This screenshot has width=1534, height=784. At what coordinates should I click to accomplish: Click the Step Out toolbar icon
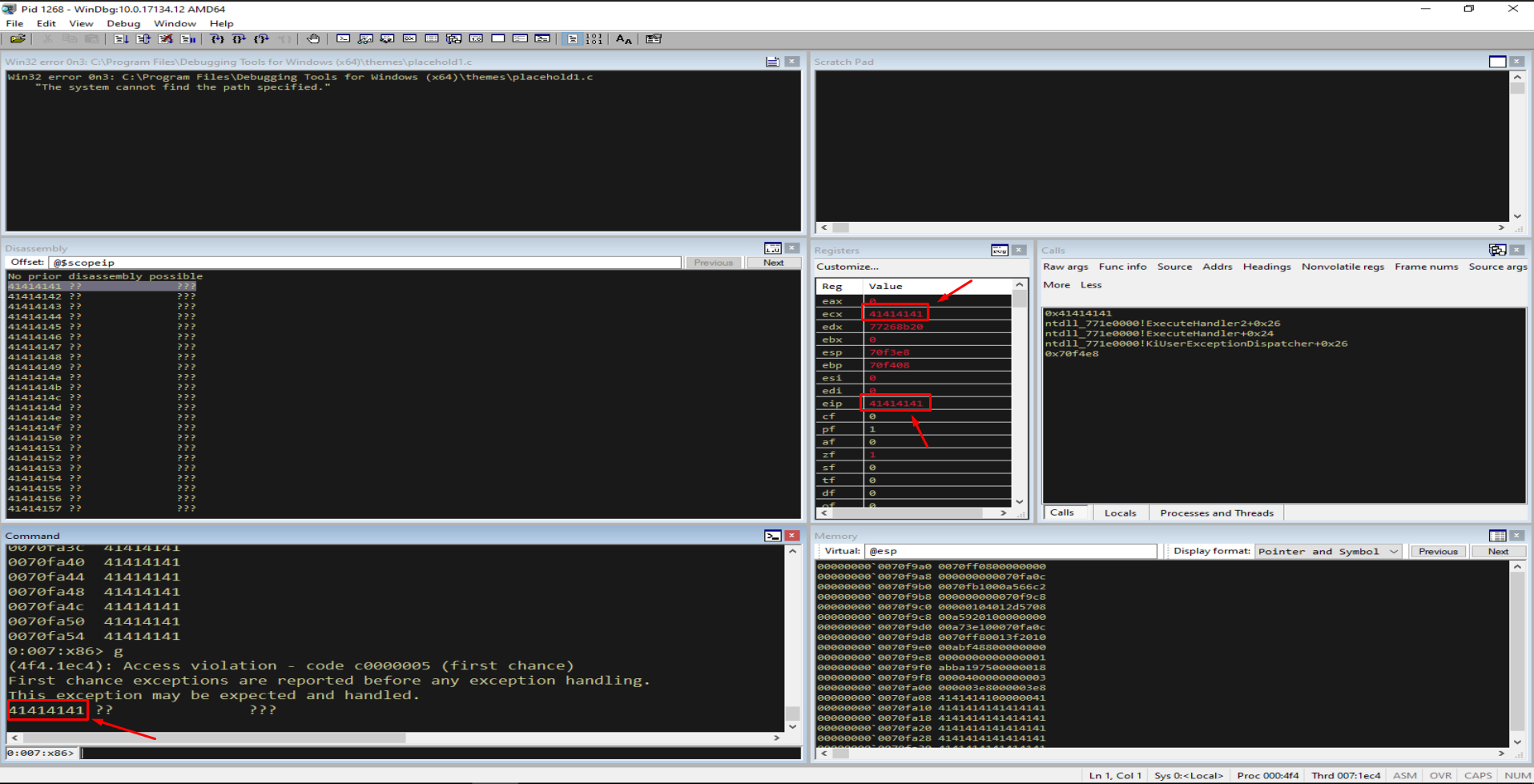[x=261, y=38]
